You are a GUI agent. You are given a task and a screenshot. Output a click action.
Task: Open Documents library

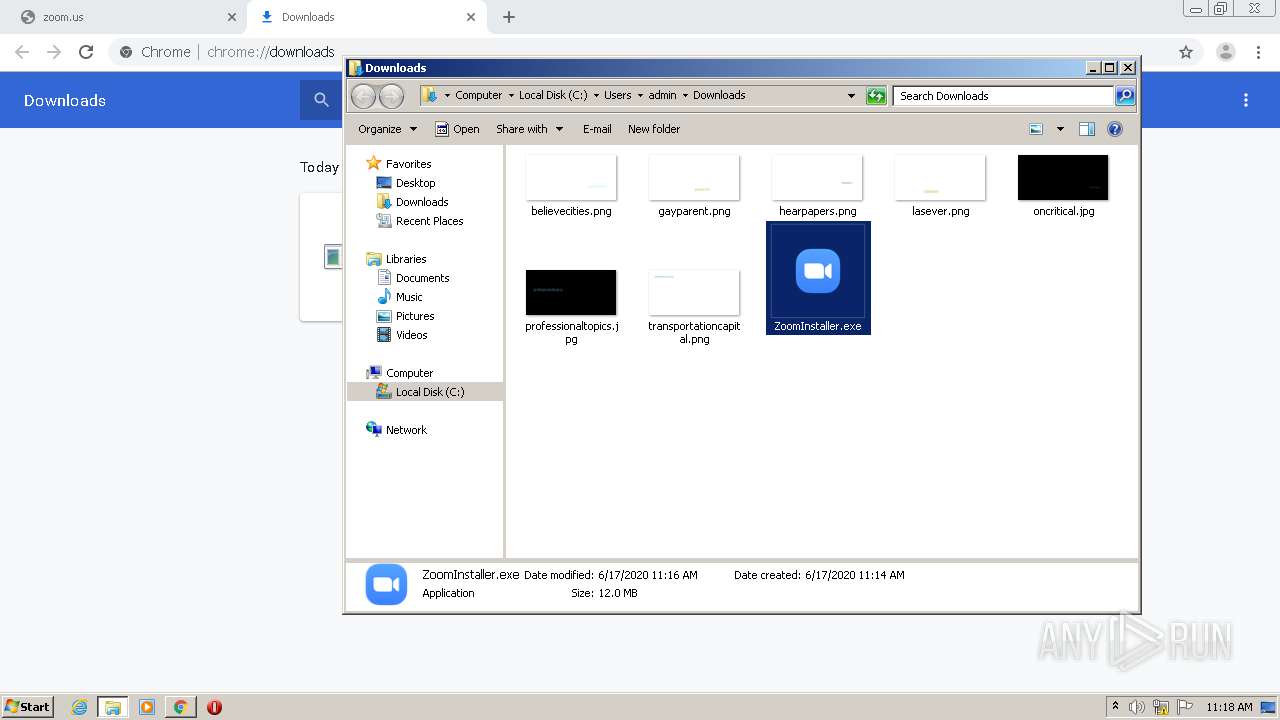[x=413, y=278]
